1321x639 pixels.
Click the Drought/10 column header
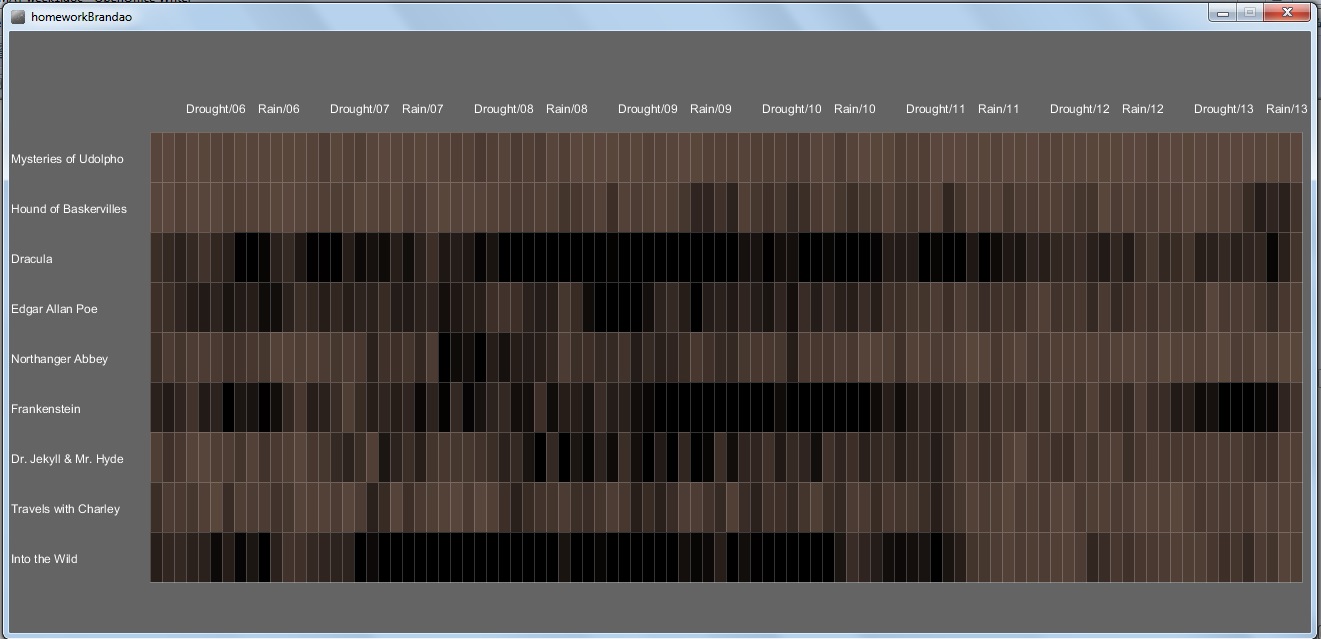(x=791, y=109)
